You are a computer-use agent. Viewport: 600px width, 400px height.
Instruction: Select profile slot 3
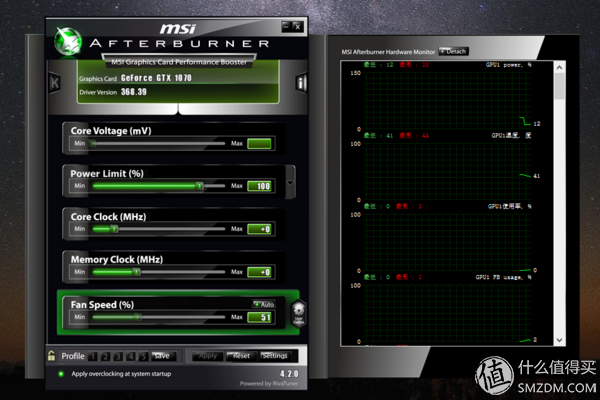[118, 356]
